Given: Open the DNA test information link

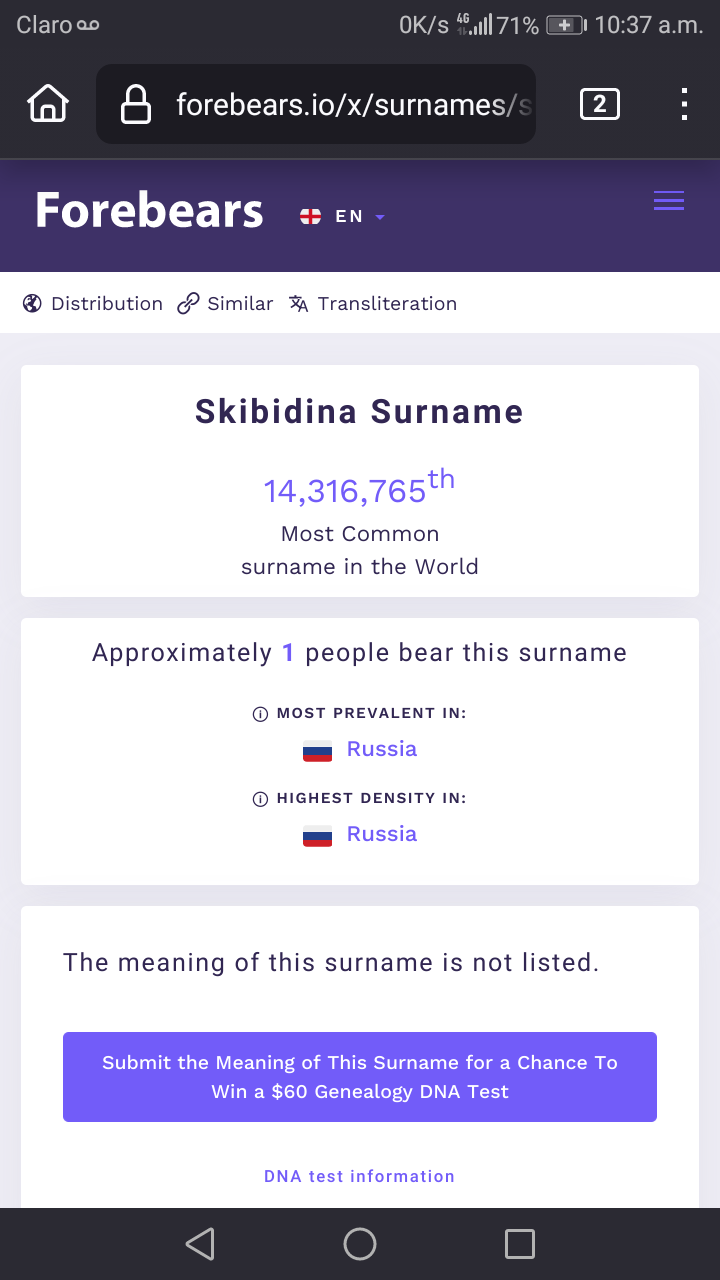Looking at the screenshot, I should pos(360,1176).
